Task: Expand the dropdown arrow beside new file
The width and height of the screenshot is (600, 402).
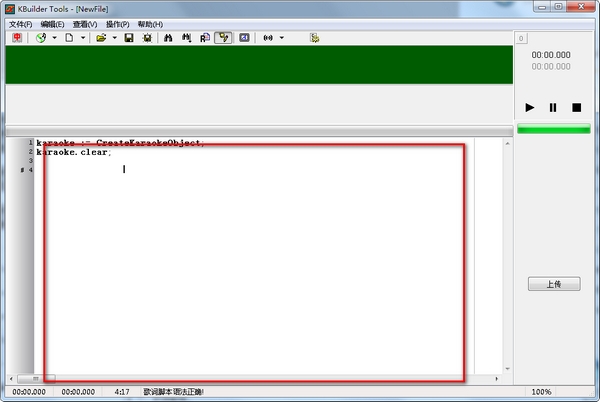Action: tap(83, 38)
